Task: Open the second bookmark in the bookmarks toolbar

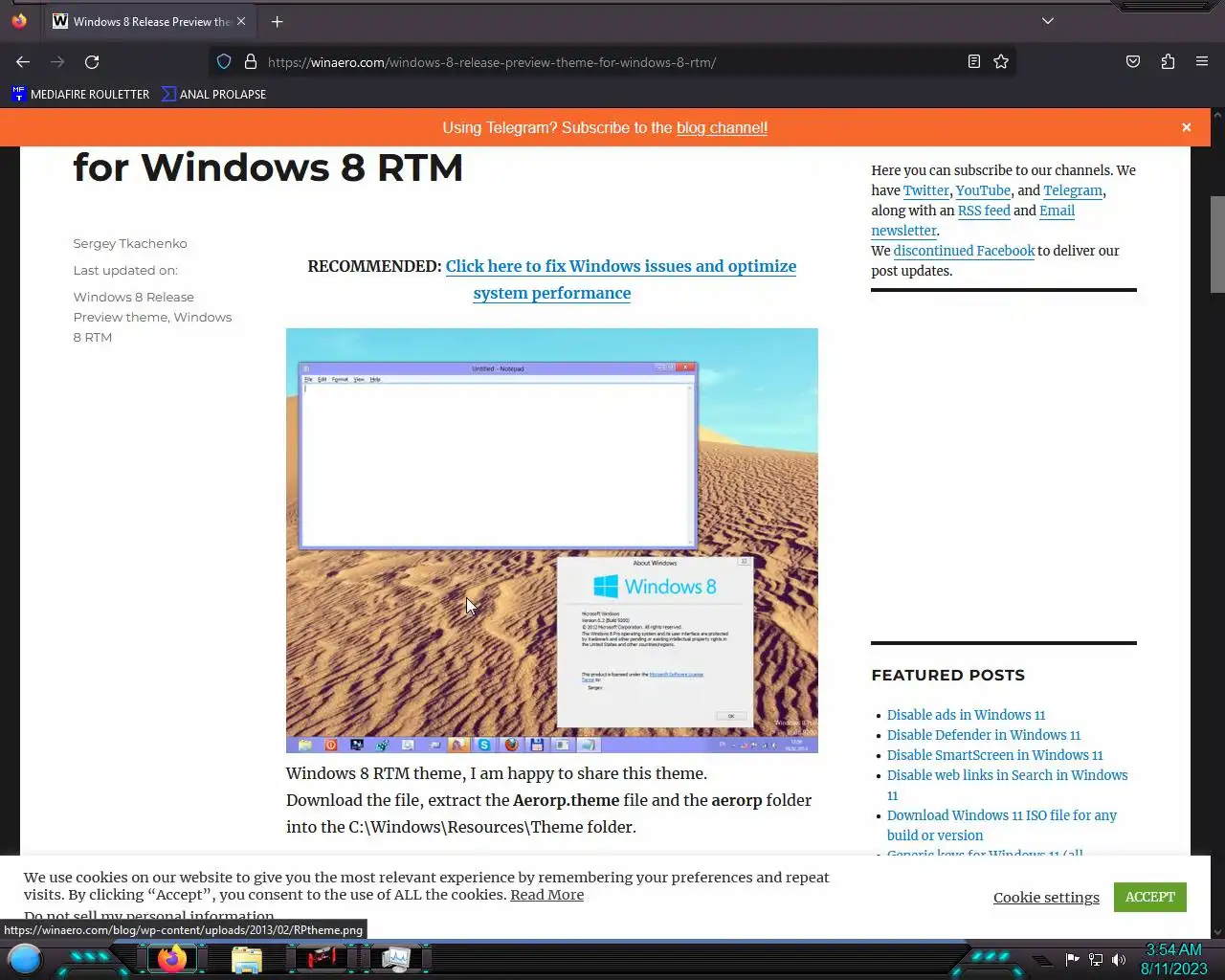Action: (x=214, y=94)
